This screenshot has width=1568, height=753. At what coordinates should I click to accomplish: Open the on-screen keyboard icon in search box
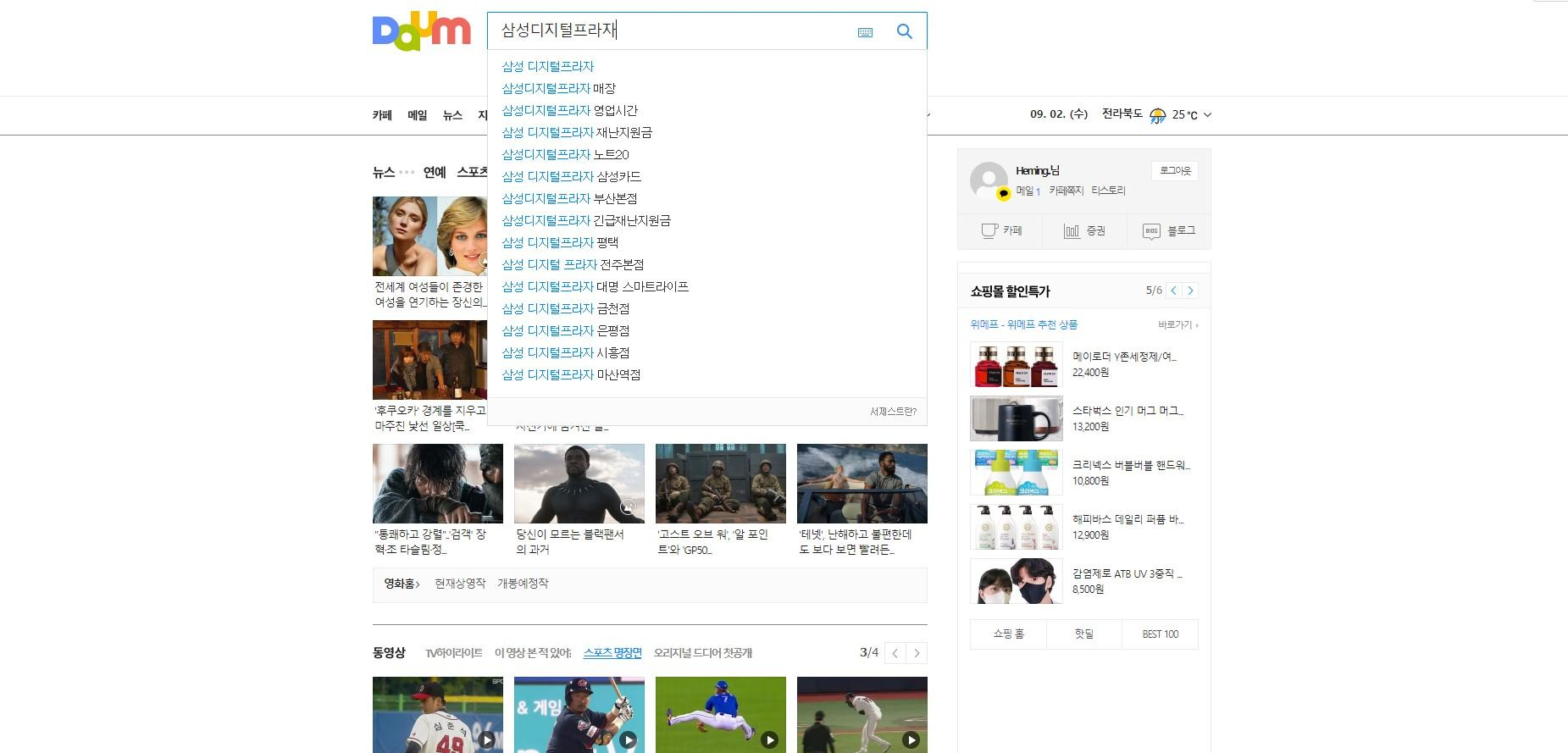point(865,32)
